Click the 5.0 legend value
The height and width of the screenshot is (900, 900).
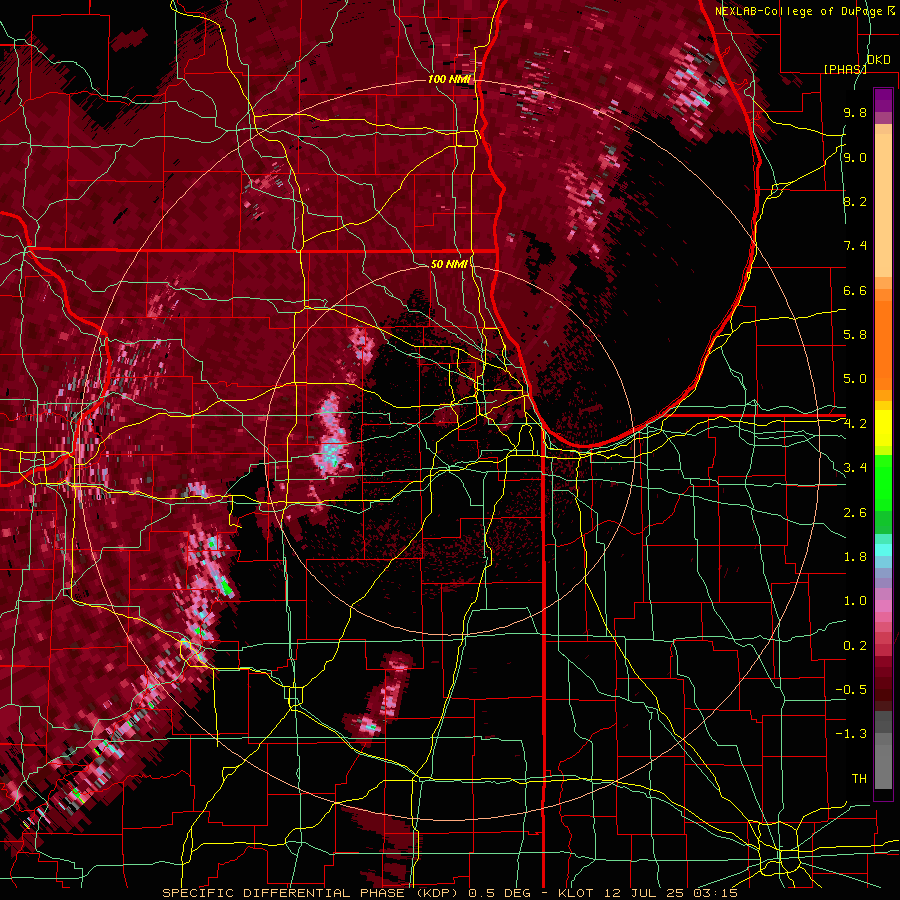click(x=855, y=379)
